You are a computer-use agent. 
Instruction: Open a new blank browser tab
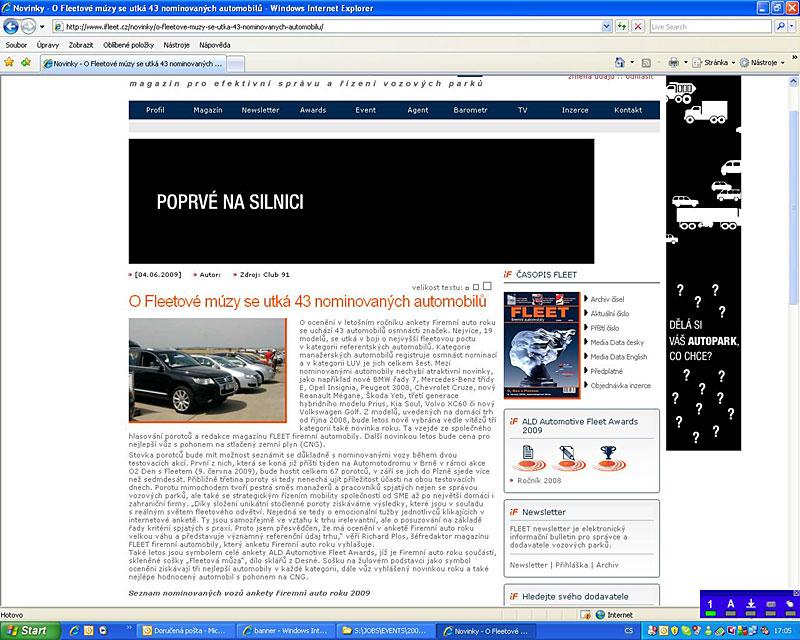[235, 64]
